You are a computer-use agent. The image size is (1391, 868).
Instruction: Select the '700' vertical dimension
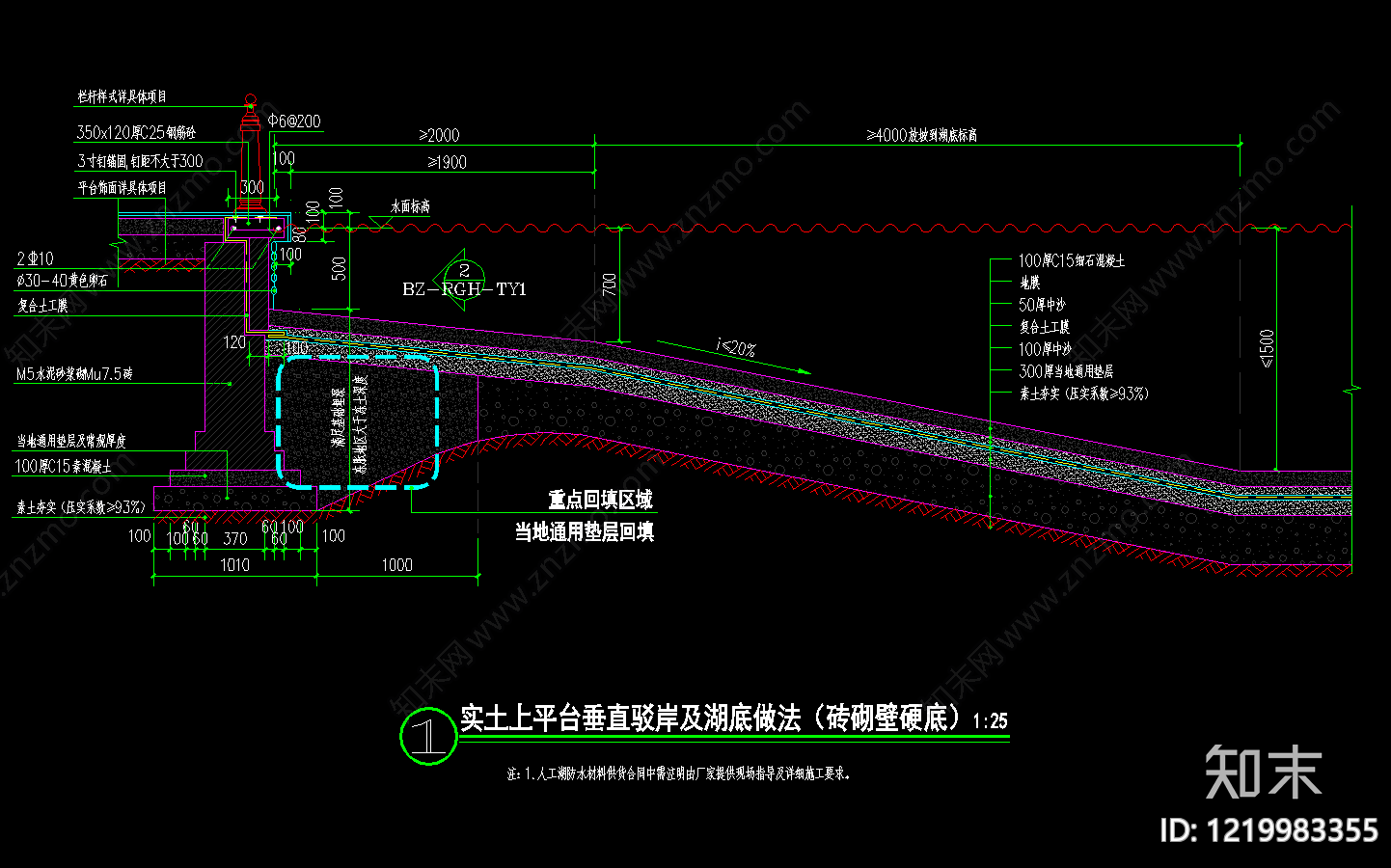coord(609,285)
